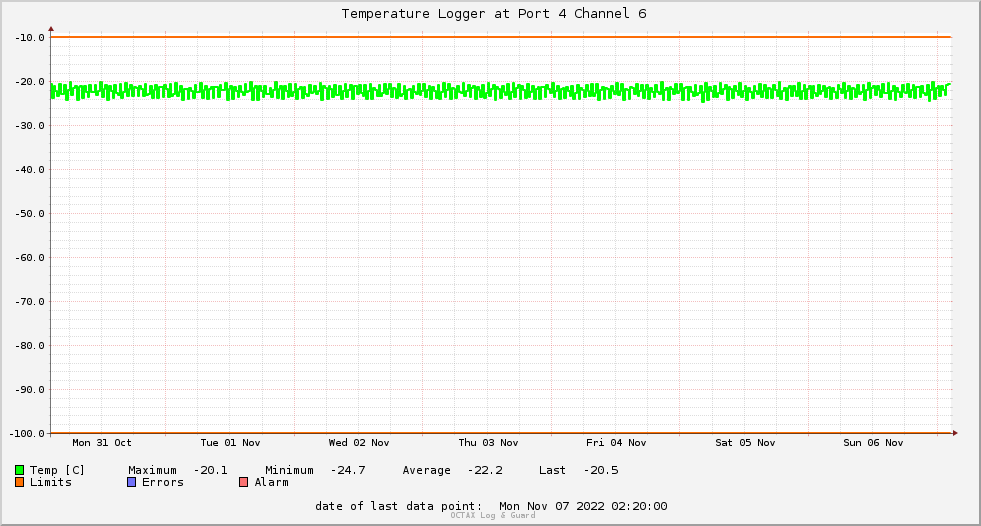
Task: Click the -70.0 y-axis label
Action: point(30,301)
